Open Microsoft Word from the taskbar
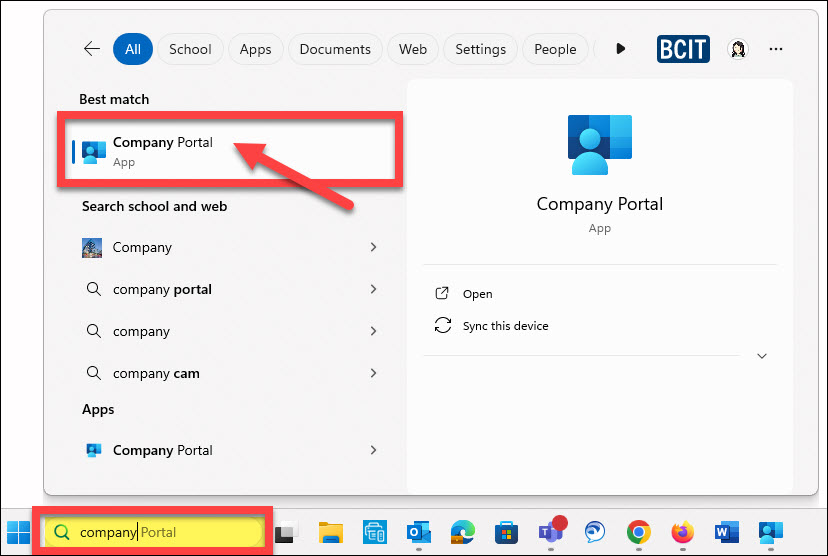Screen dimensions: 828x556 click(727, 532)
